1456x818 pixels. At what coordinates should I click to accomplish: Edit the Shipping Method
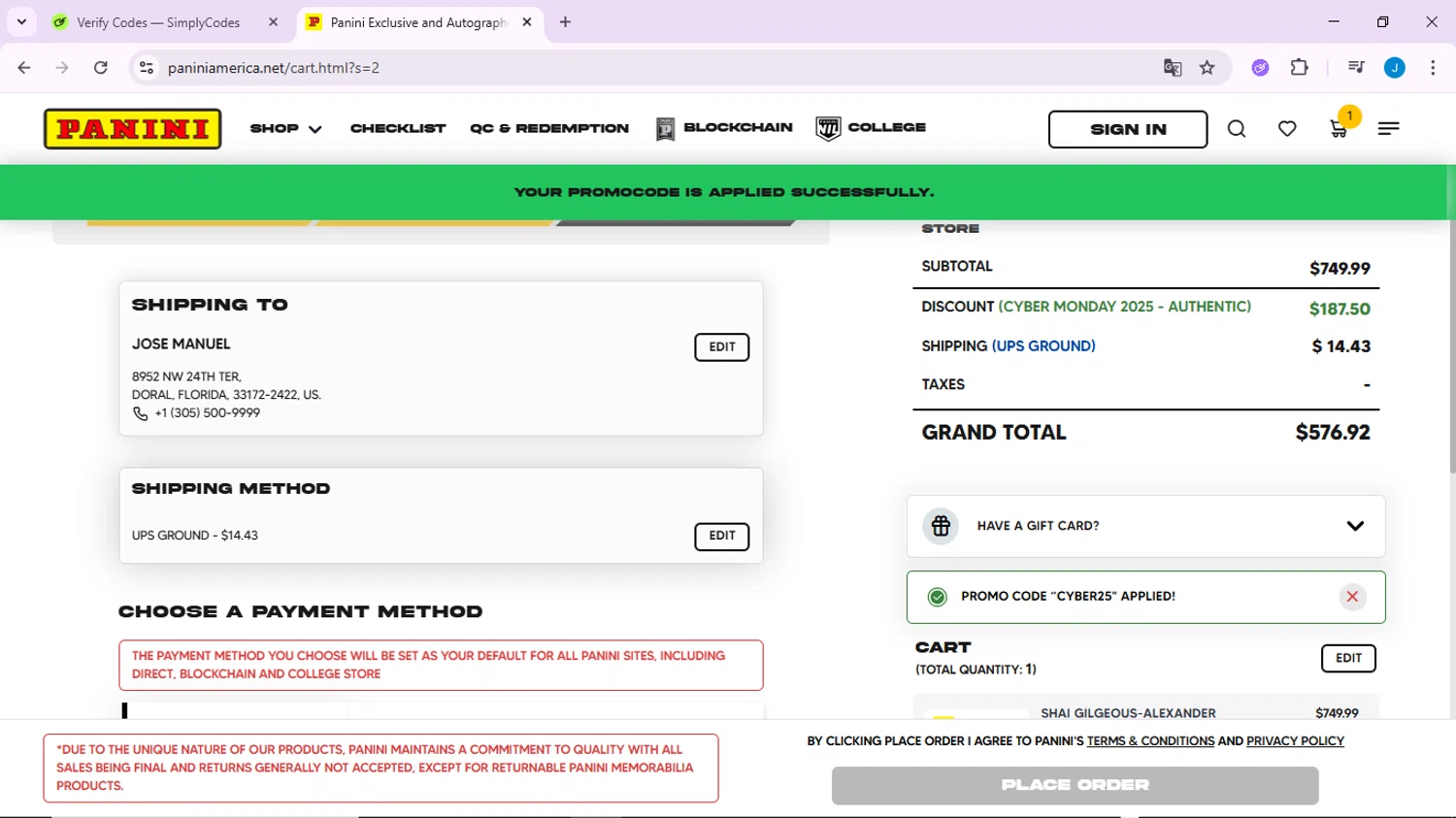[x=722, y=537]
